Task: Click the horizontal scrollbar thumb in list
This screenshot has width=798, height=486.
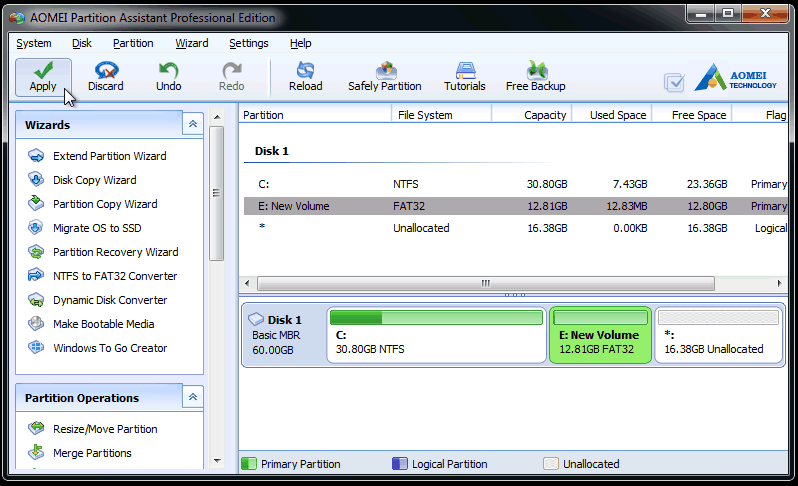Action: [x=486, y=283]
